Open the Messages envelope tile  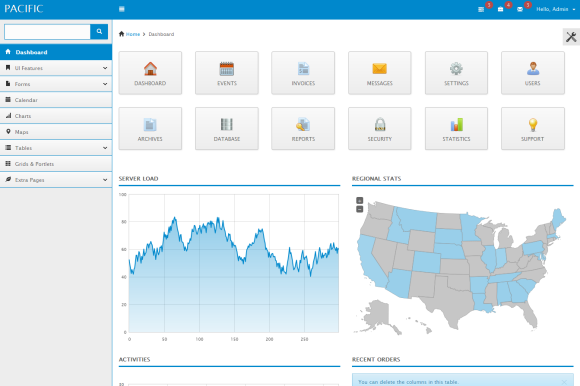380,73
